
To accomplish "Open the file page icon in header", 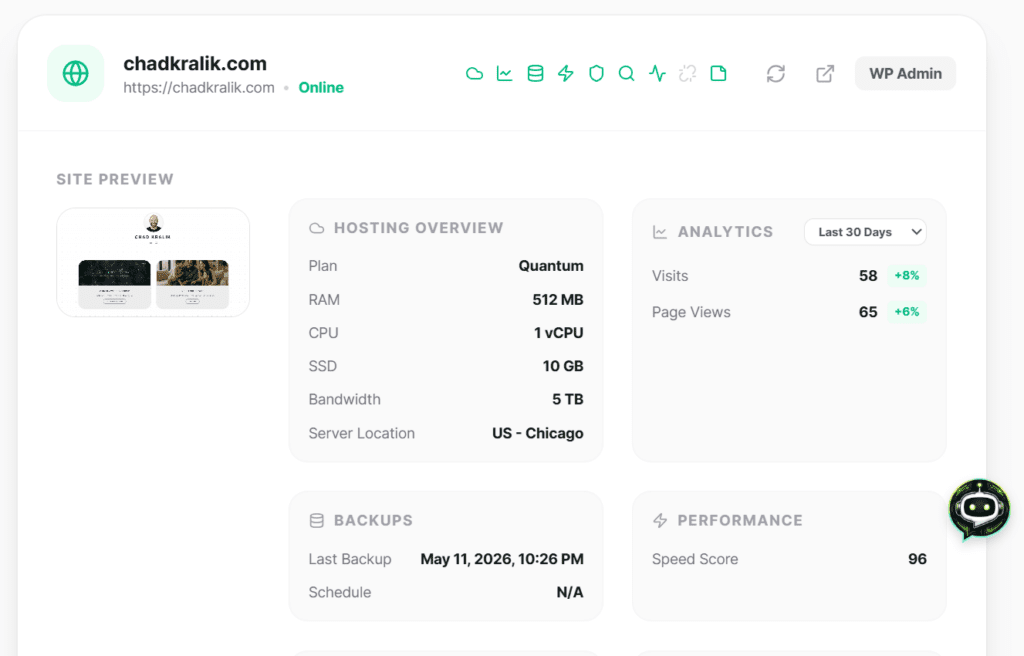I will [718, 74].
